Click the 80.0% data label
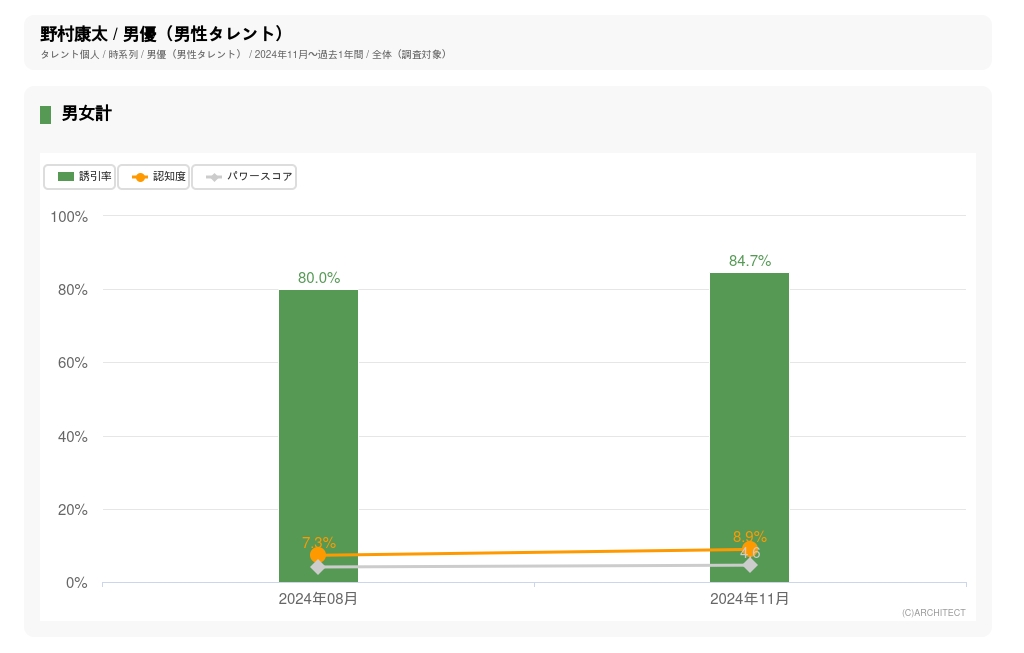Image resolution: width=1024 pixels, height=653 pixels. [x=319, y=278]
